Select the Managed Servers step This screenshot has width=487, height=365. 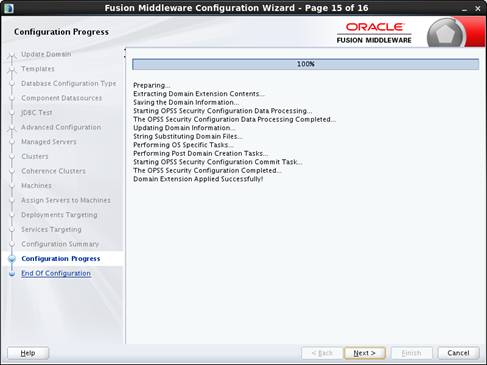(49, 142)
